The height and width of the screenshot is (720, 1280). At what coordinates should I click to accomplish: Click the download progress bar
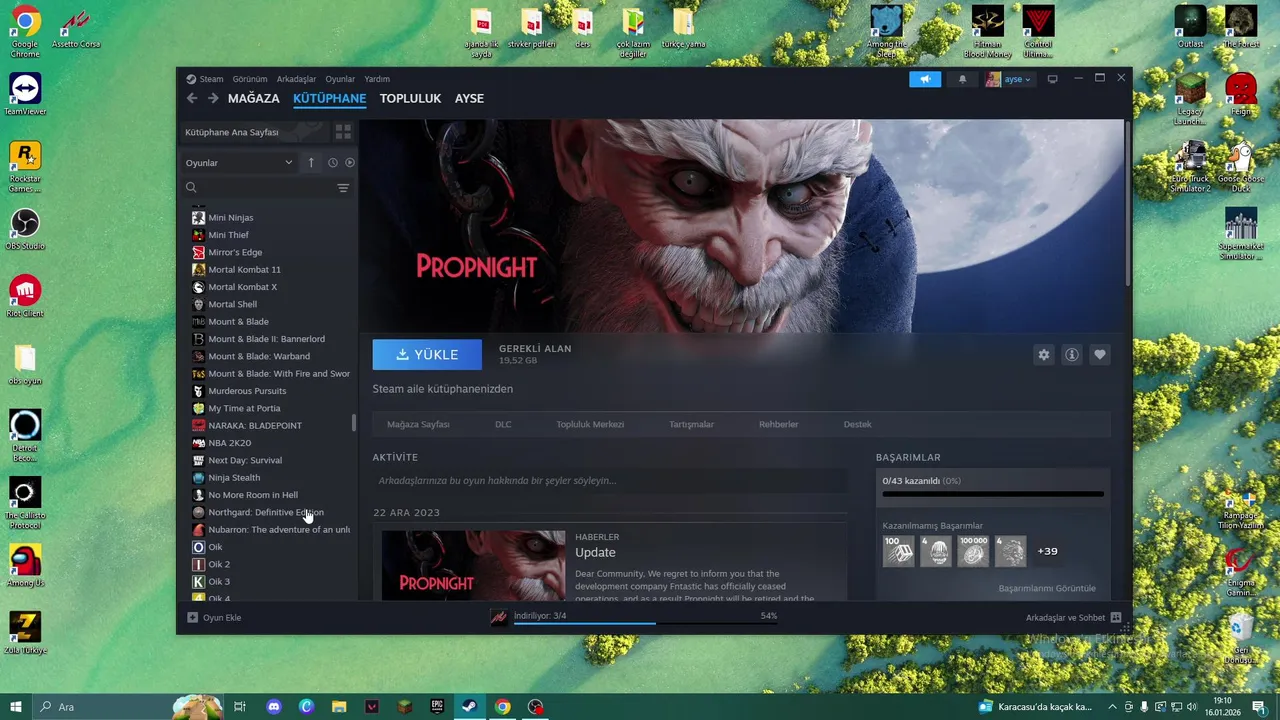[645, 623]
